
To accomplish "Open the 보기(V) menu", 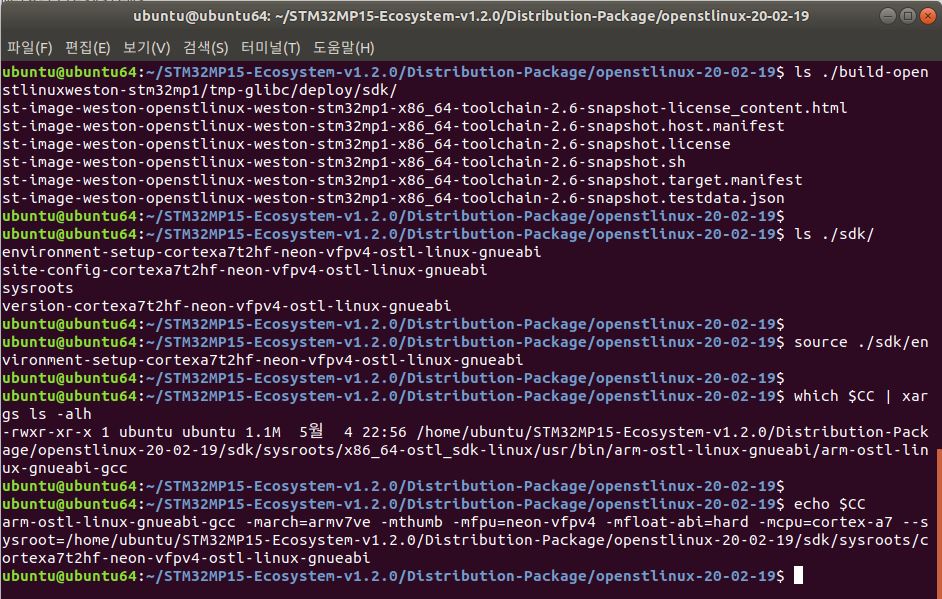I will pyautogui.click(x=147, y=47).
